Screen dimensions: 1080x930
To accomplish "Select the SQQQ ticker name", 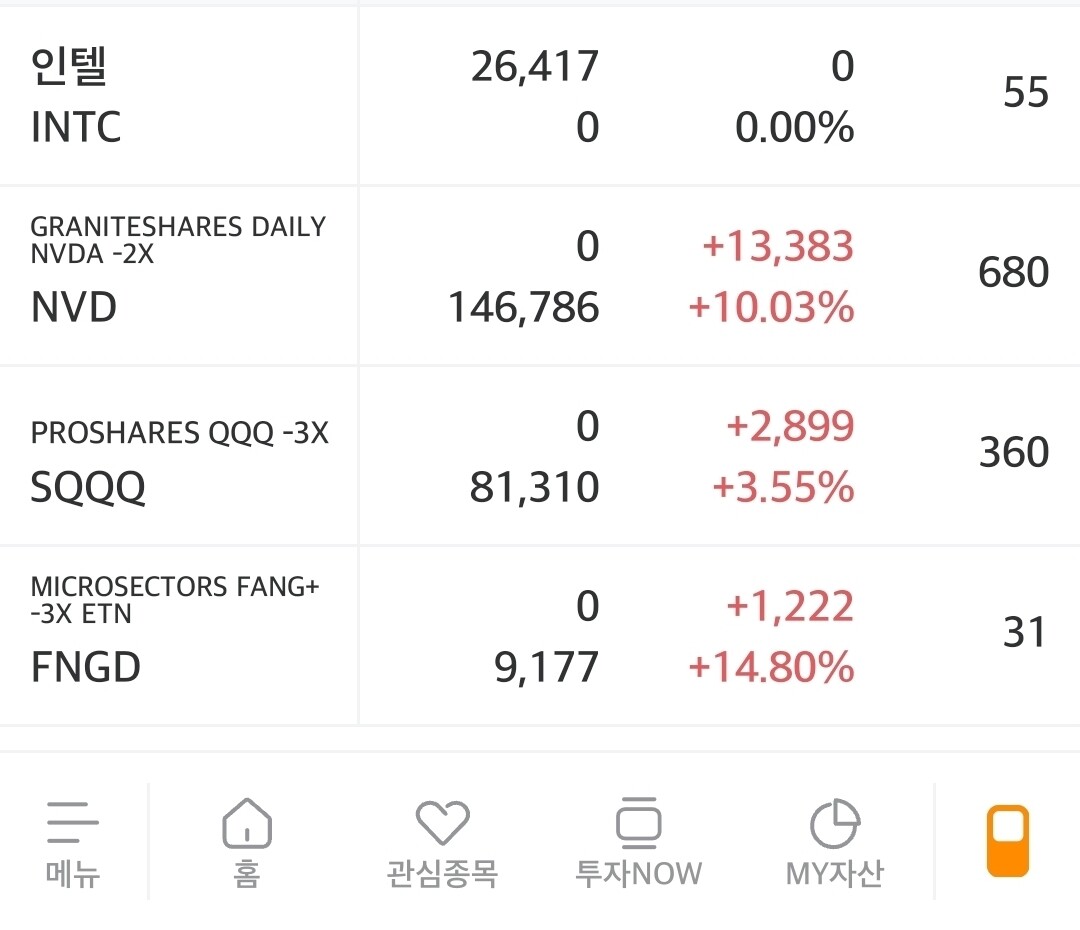I will point(88,488).
